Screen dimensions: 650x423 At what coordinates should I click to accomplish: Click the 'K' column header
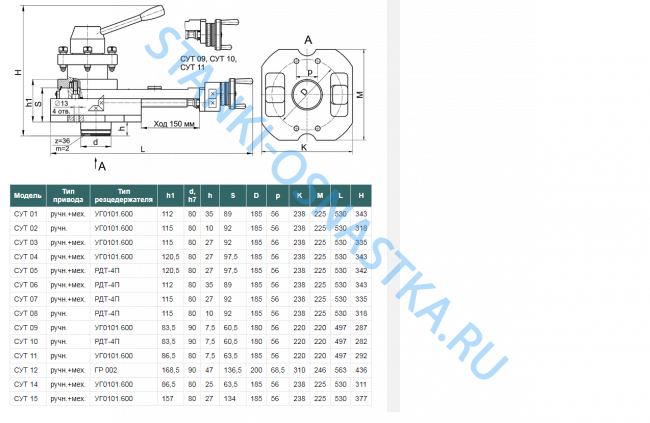pyautogui.click(x=298, y=194)
